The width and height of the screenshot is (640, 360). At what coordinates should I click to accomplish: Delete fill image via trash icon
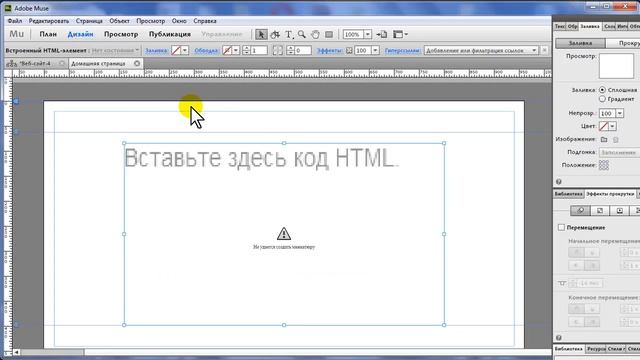click(x=616, y=140)
